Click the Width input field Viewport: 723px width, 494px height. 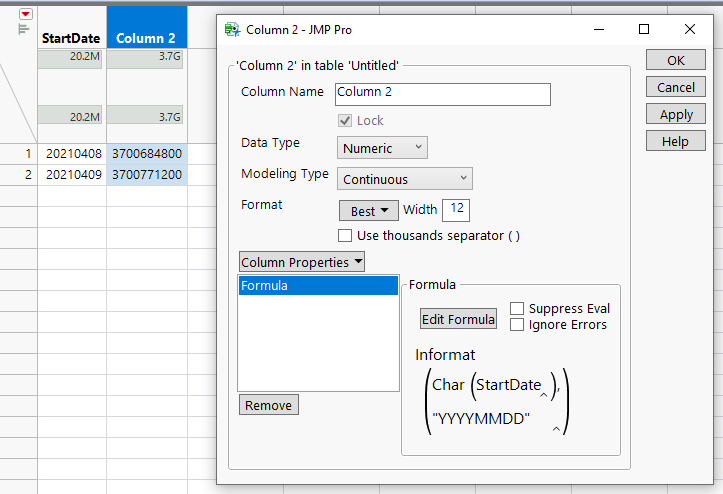(x=456, y=210)
